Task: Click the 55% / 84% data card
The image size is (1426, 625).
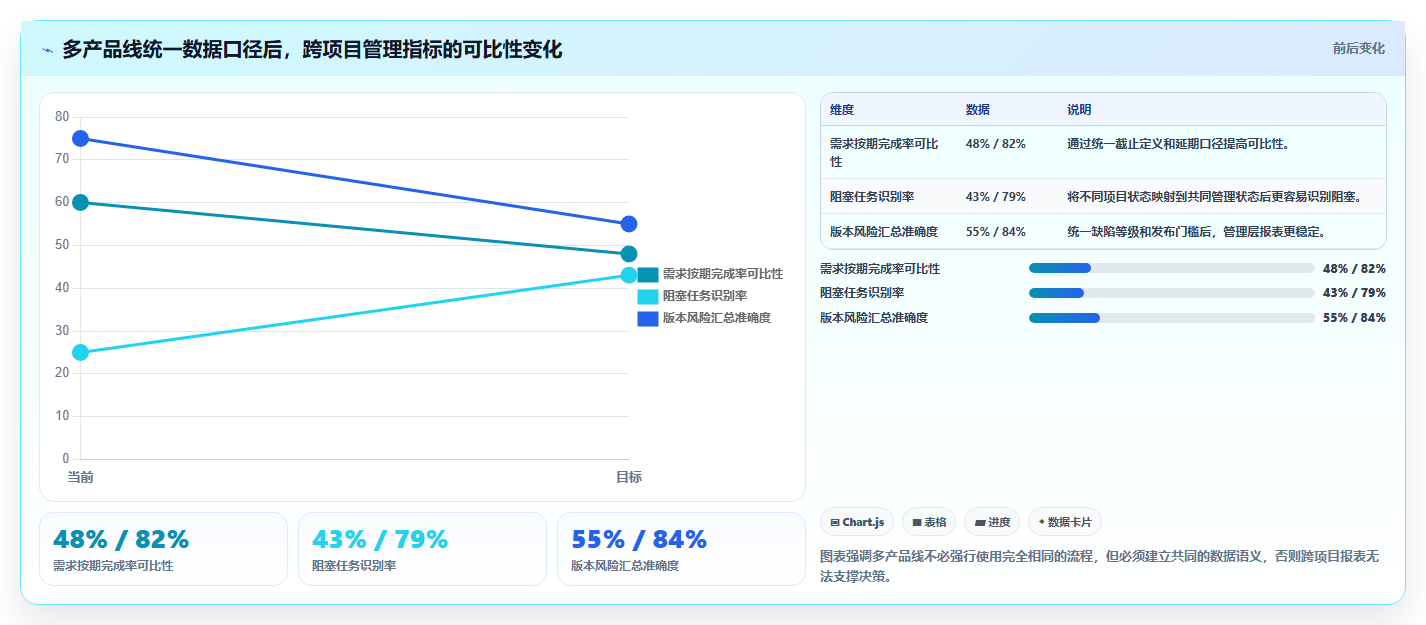Action: pyautogui.click(x=681, y=549)
